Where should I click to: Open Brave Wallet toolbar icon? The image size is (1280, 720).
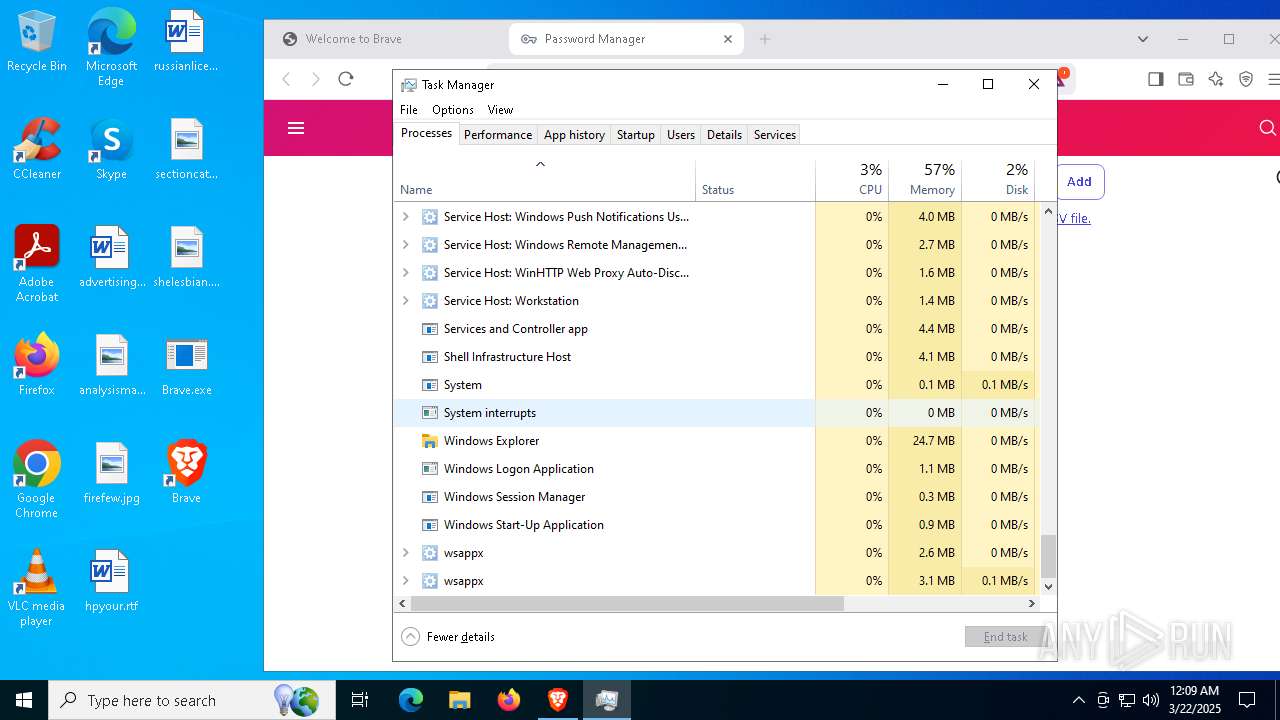click(1186, 79)
